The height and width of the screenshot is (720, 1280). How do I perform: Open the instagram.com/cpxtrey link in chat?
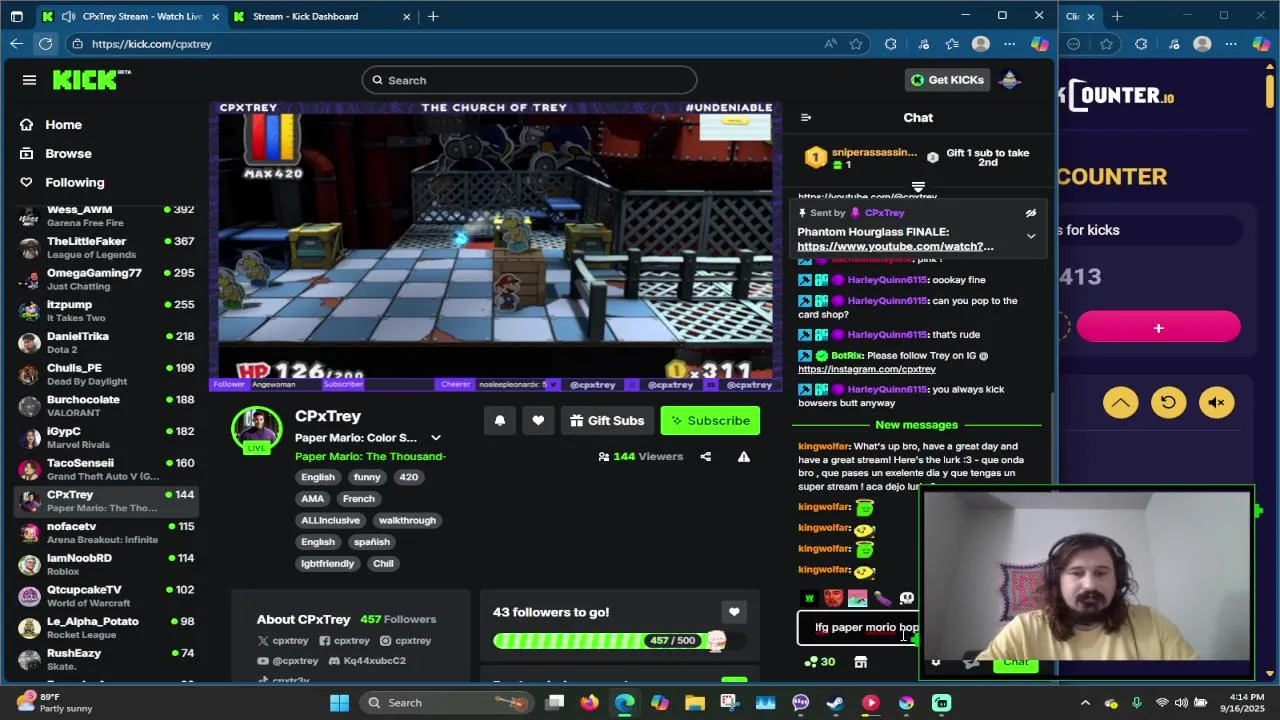click(x=867, y=369)
